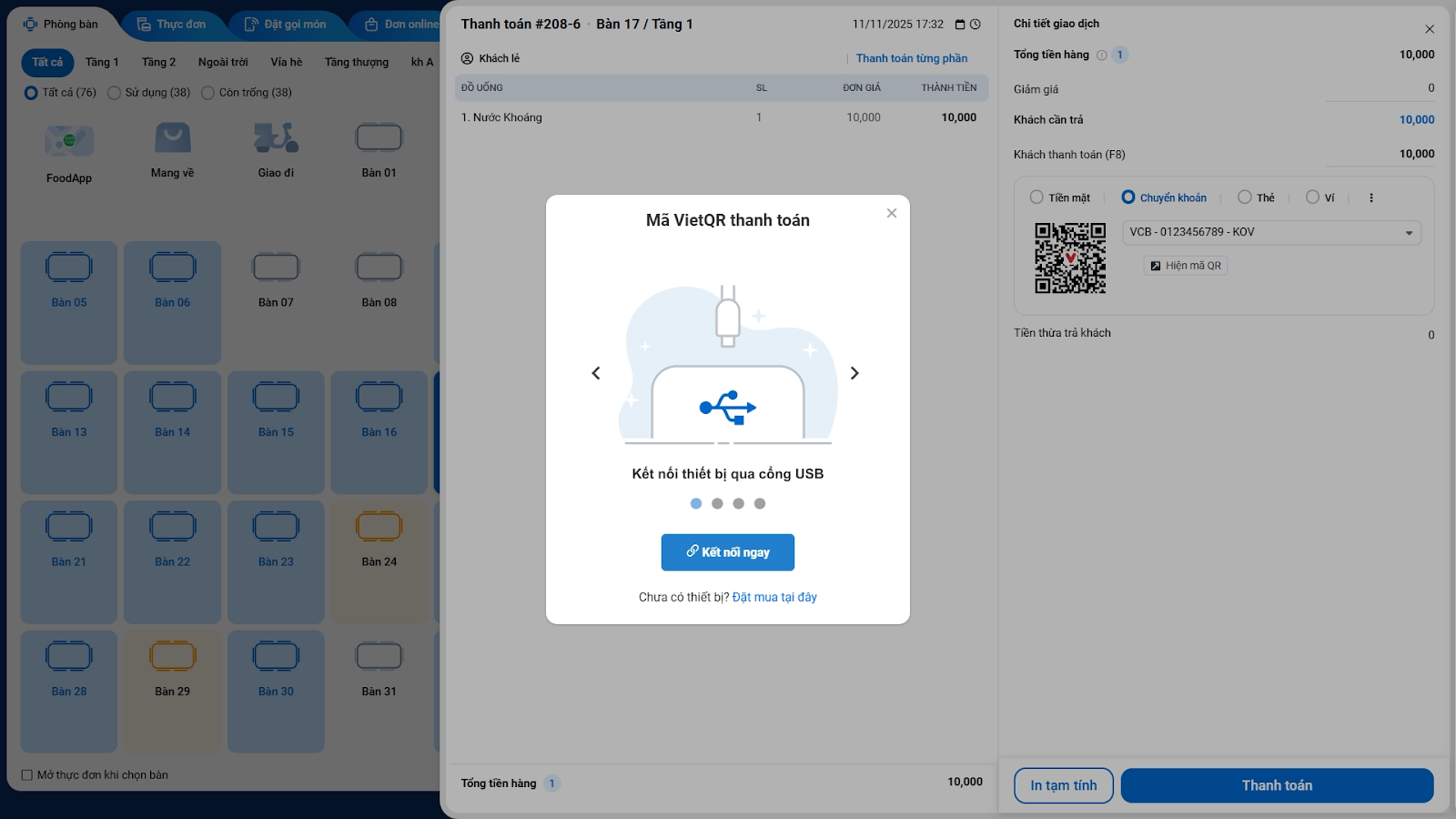Show tables in Tầng 2

pos(158,62)
